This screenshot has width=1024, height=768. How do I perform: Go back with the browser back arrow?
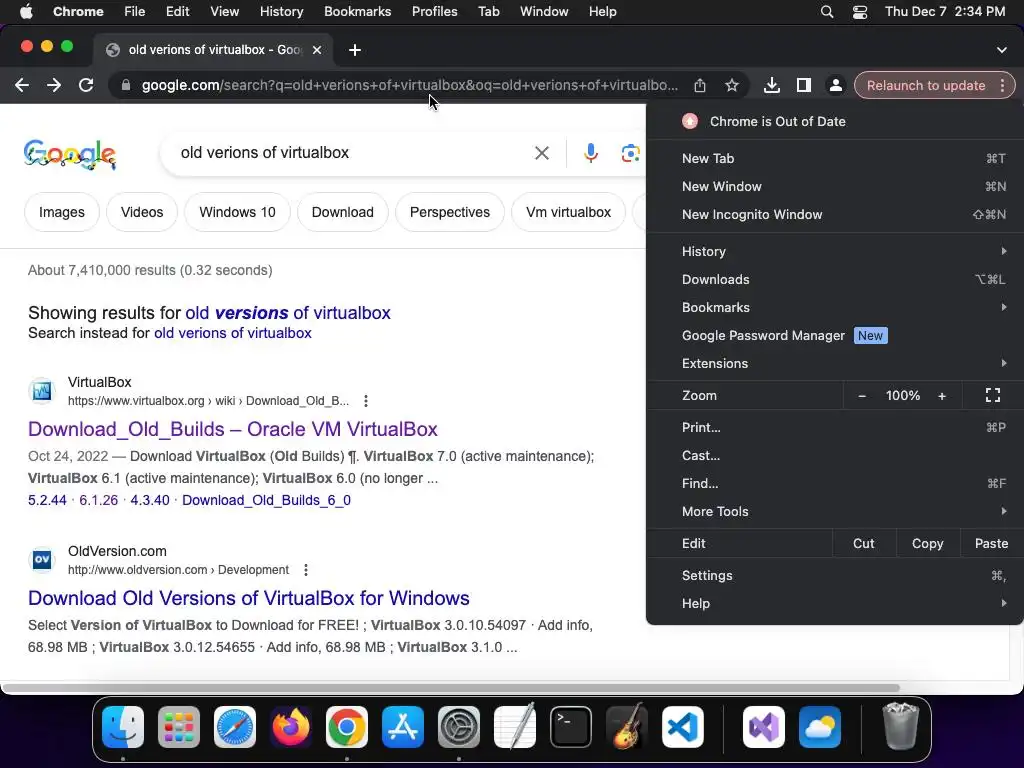[x=22, y=85]
